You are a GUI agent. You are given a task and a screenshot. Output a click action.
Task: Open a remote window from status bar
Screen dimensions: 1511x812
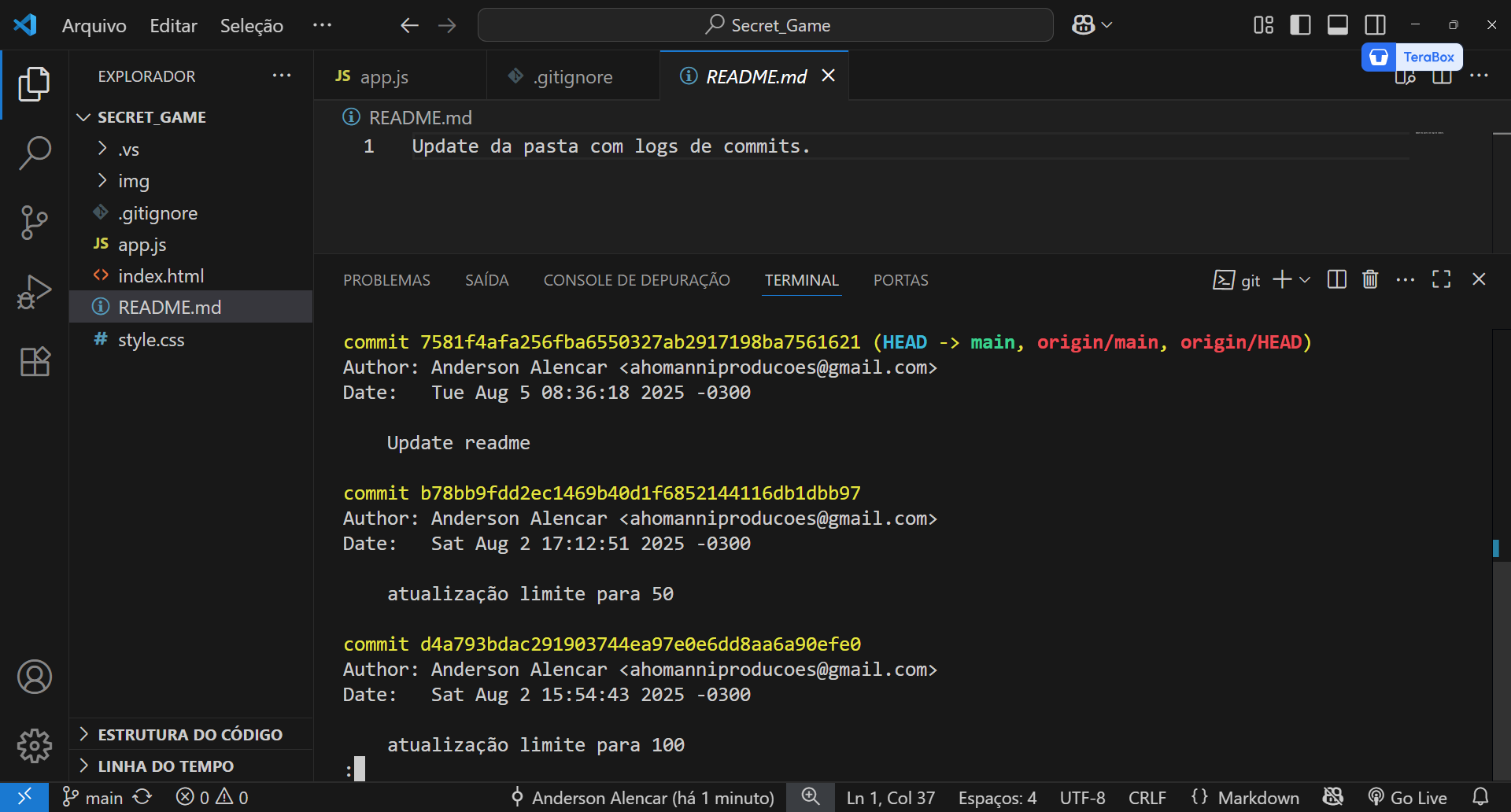click(24, 797)
